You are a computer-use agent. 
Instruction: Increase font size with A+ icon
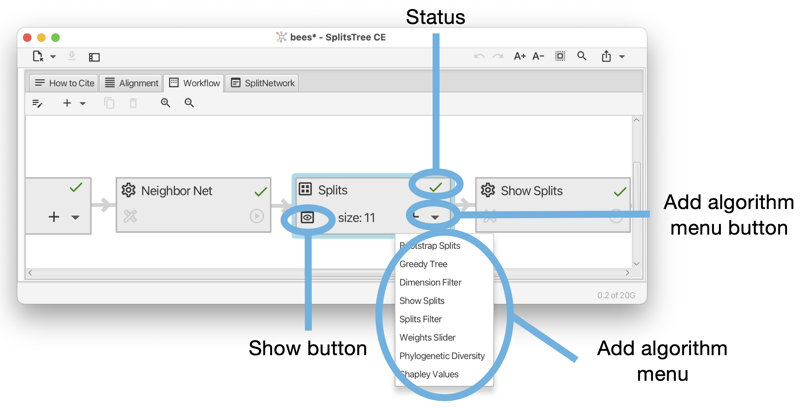[x=519, y=57]
